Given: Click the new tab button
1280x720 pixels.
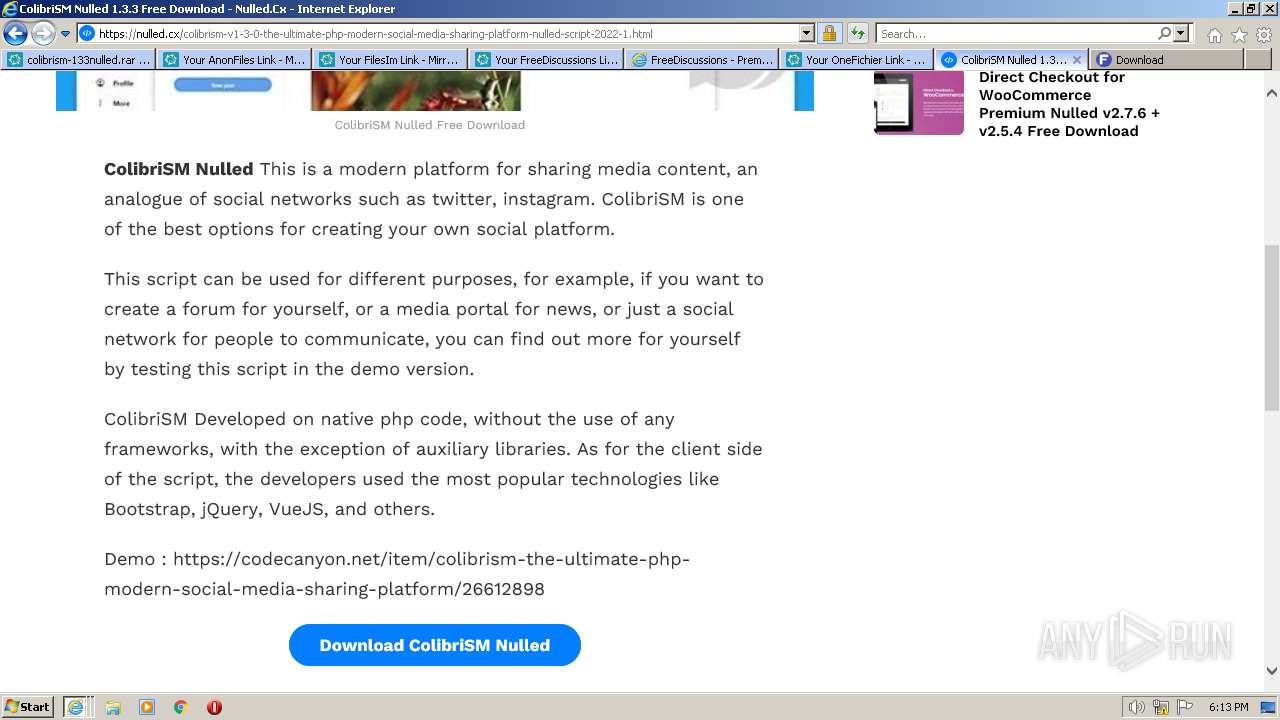Looking at the screenshot, I should pos(1257,59).
